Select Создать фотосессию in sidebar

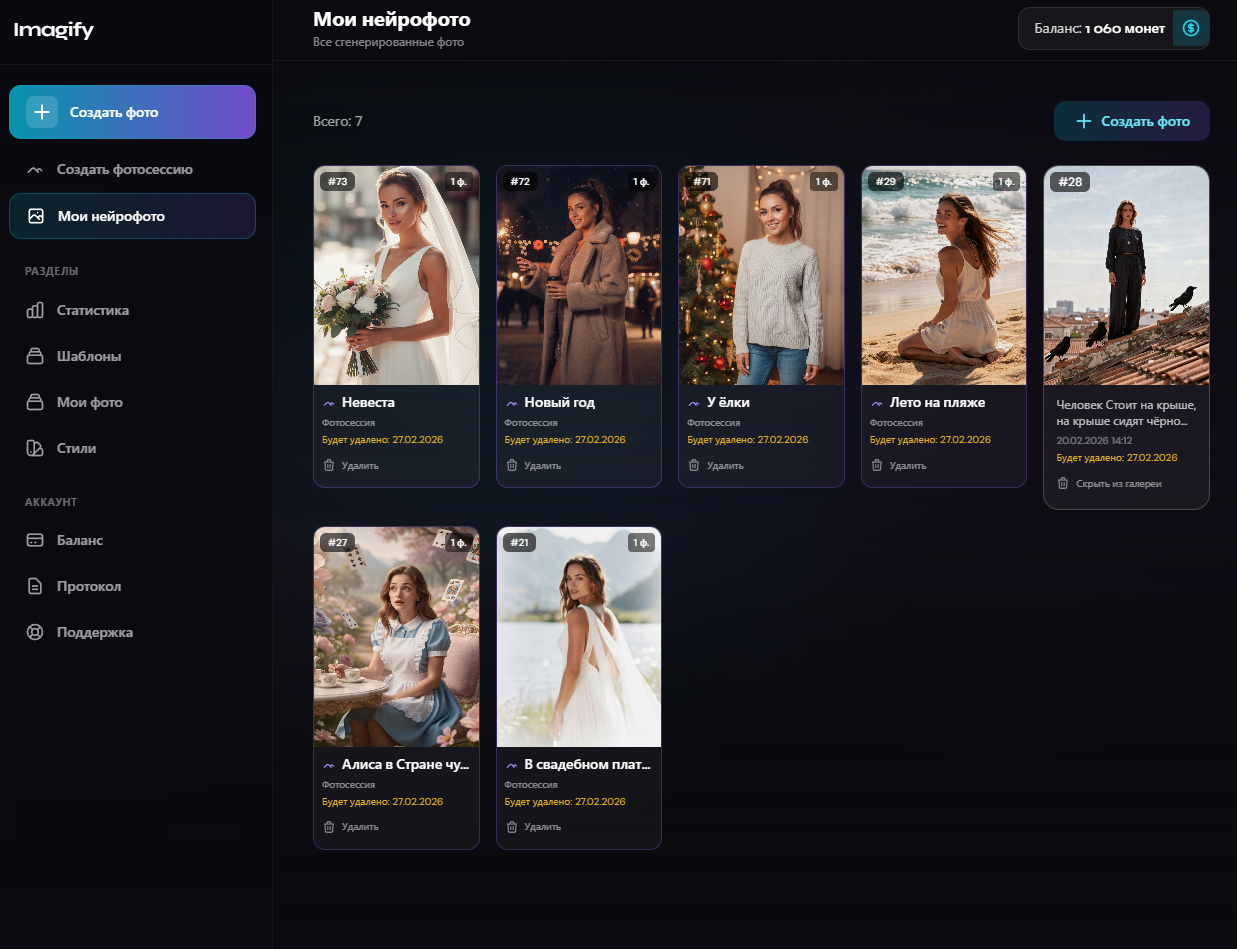(124, 169)
